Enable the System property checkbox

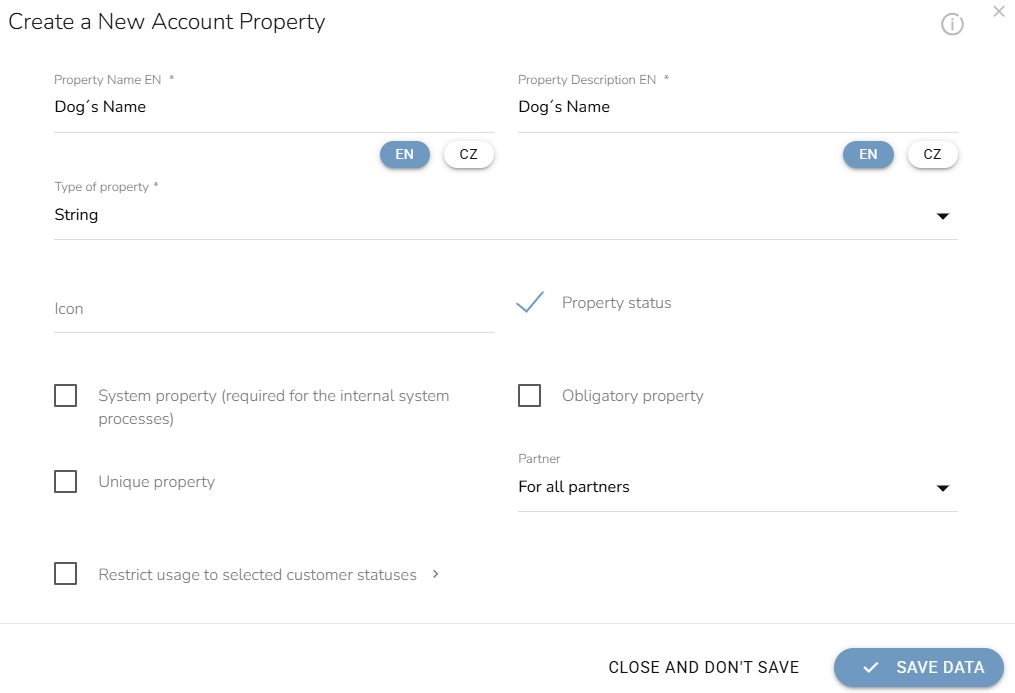(x=65, y=395)
